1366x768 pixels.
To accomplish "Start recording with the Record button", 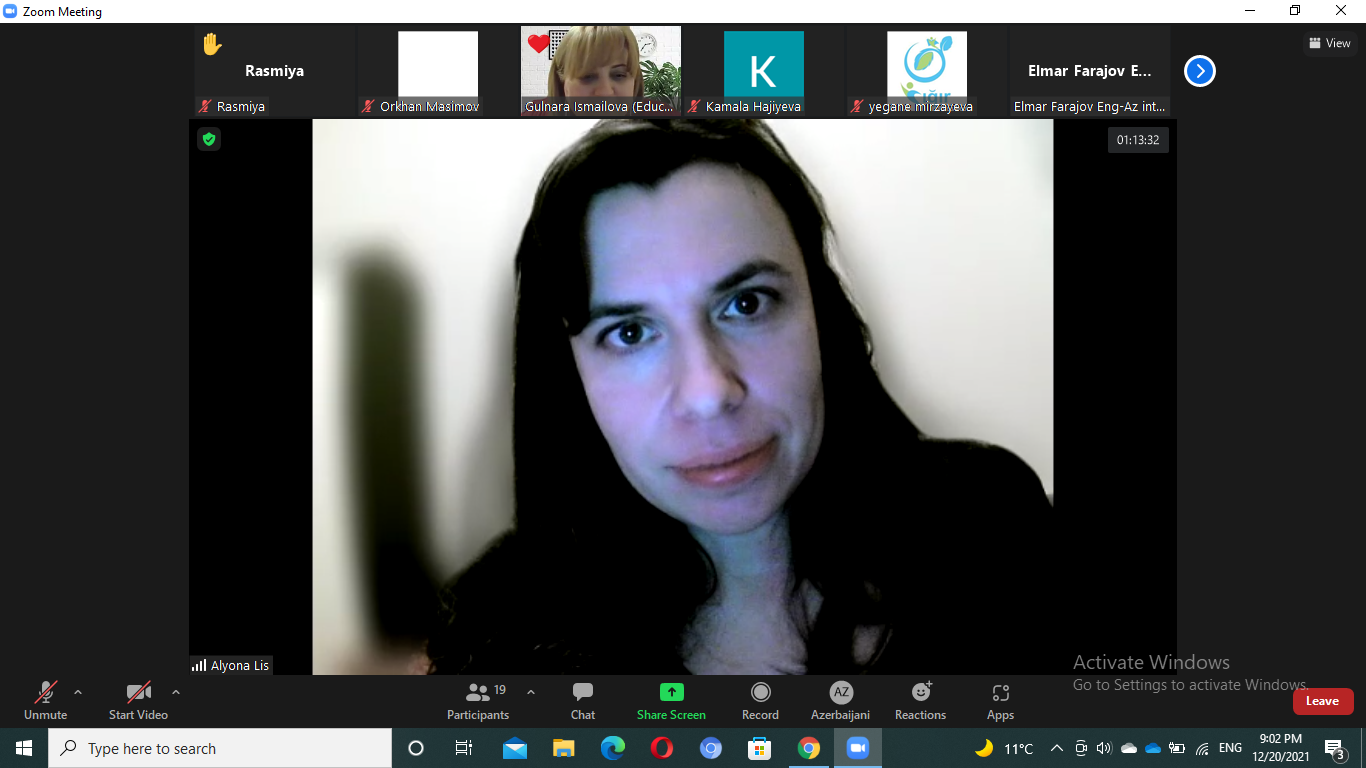I will [x=760, y=700].
